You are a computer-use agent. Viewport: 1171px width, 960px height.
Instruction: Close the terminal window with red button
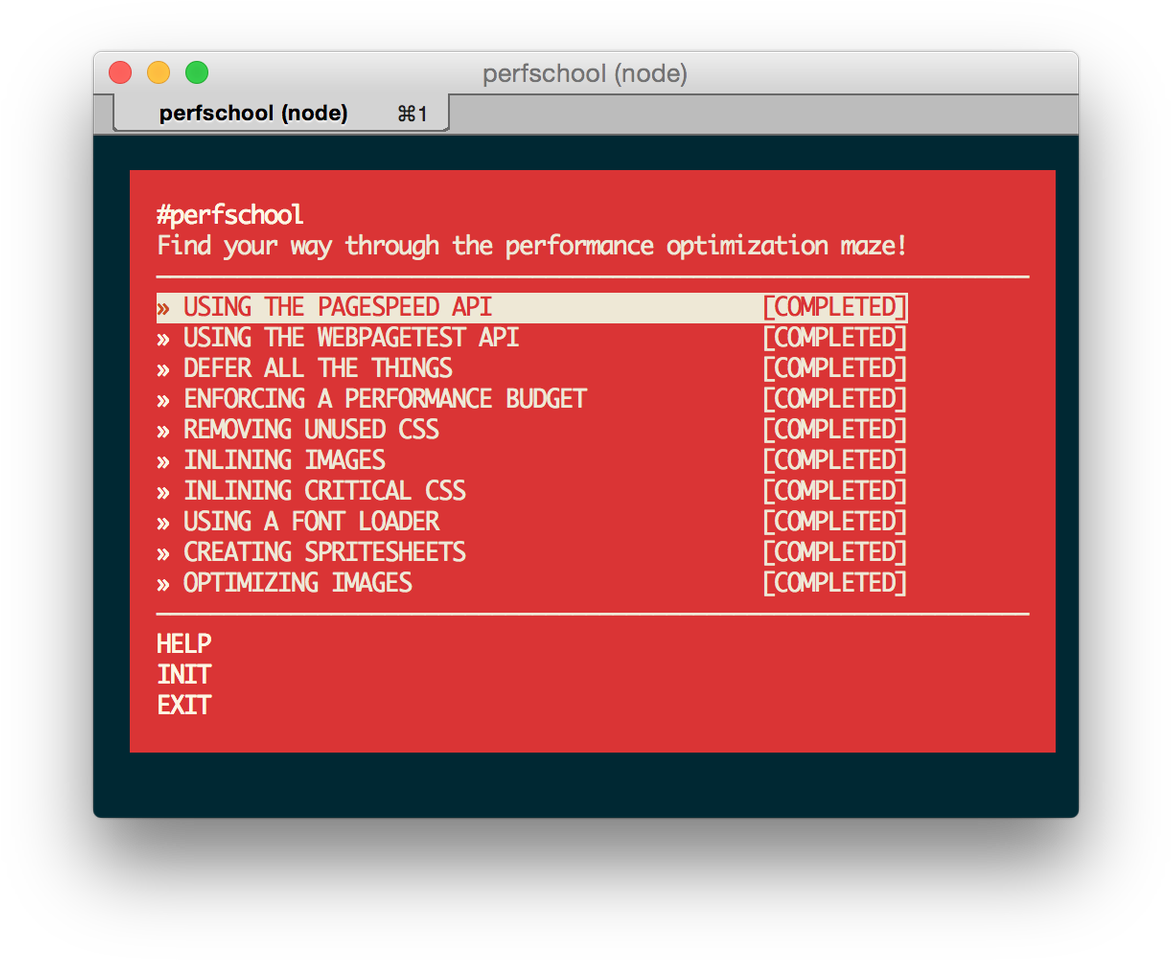pos(120,72)
